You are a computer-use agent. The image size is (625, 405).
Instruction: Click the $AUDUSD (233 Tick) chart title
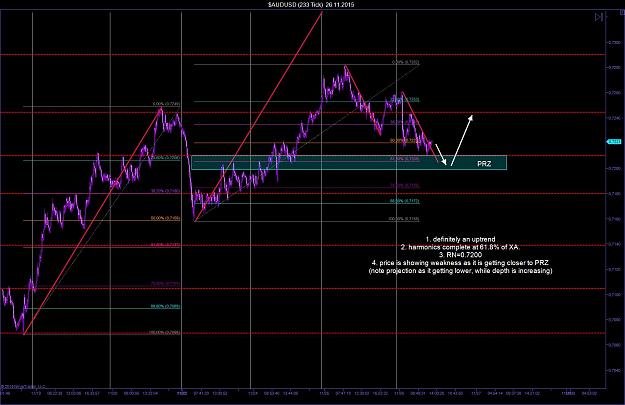pyautogui.click(x=311, y=4)
